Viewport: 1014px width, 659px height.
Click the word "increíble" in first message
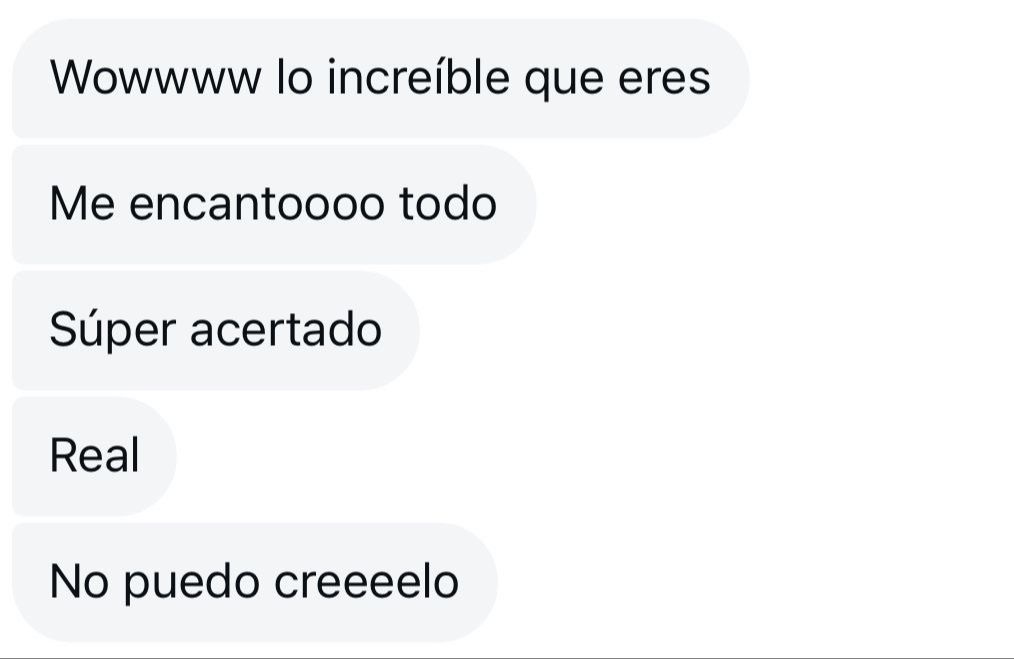click(418, 78)
